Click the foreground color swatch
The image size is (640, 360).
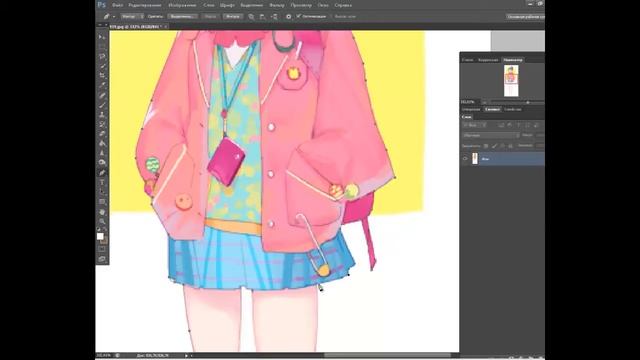point(100,236)
